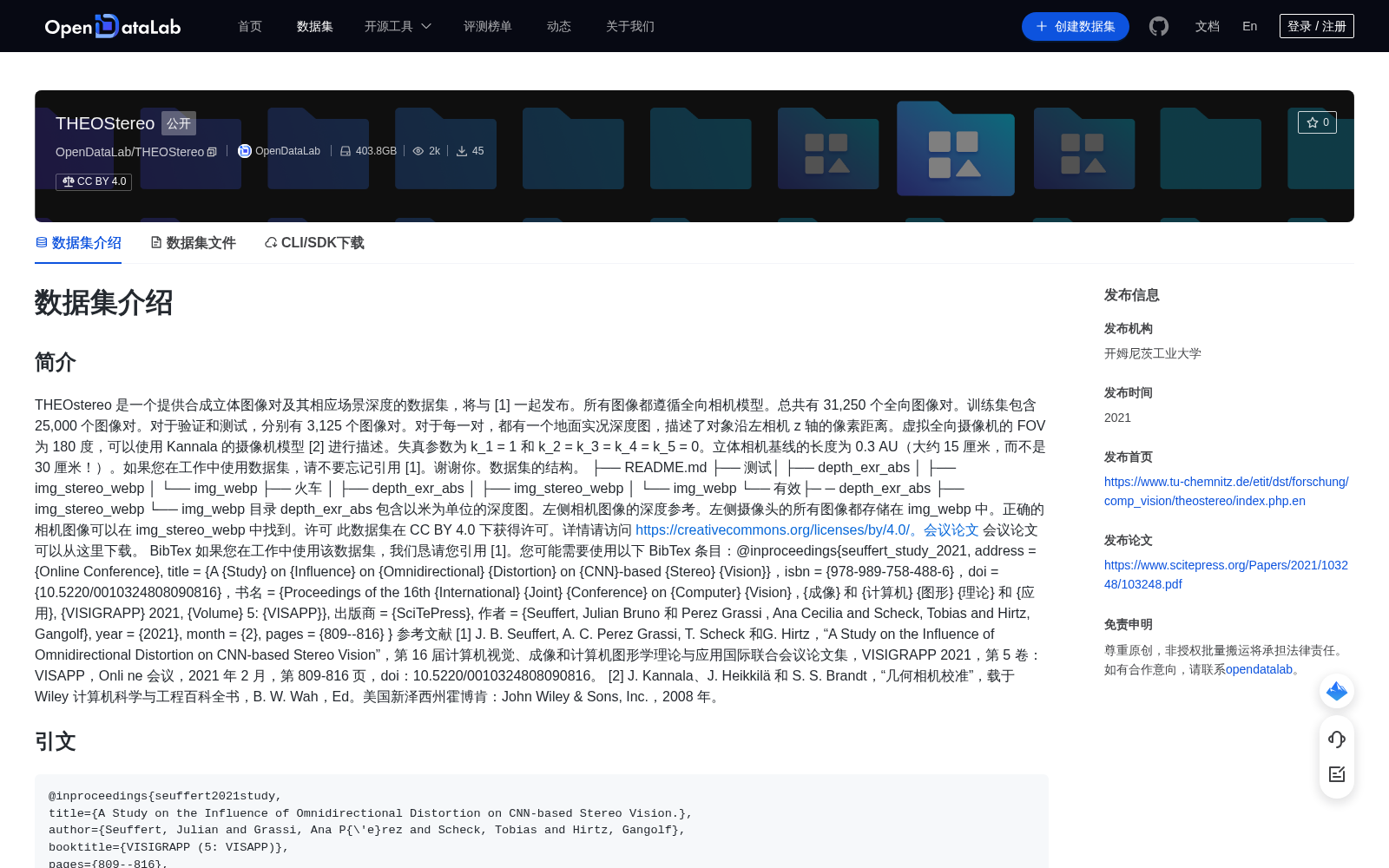Open the 数据集 nav item
Viewport: 1389px width, 868px height.
click(315, 26)
